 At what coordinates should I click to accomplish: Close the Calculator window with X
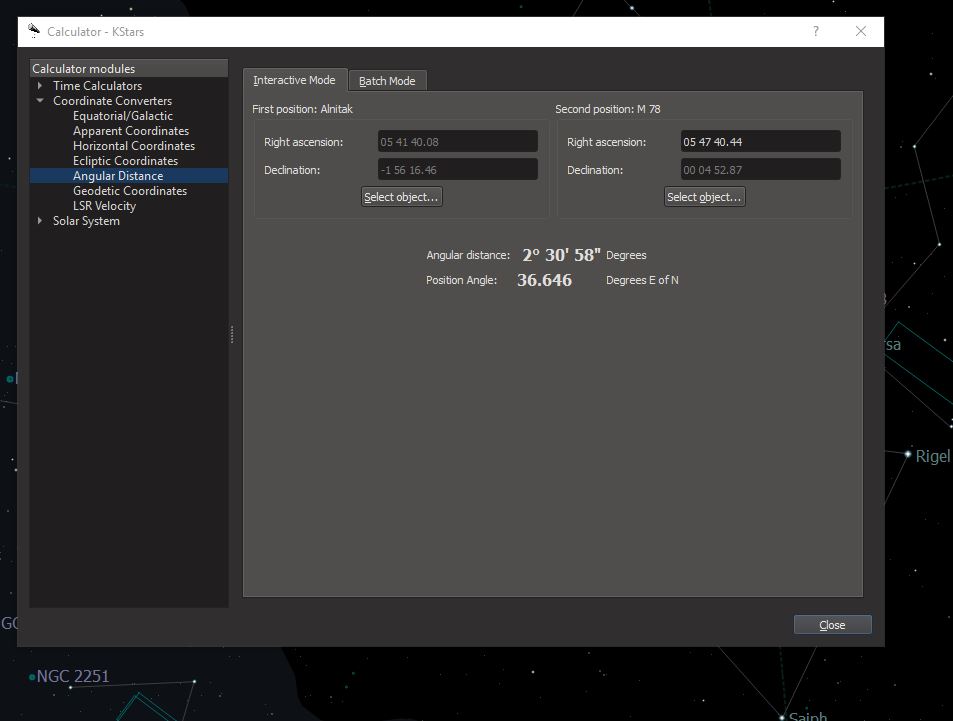tap(861, 31)
